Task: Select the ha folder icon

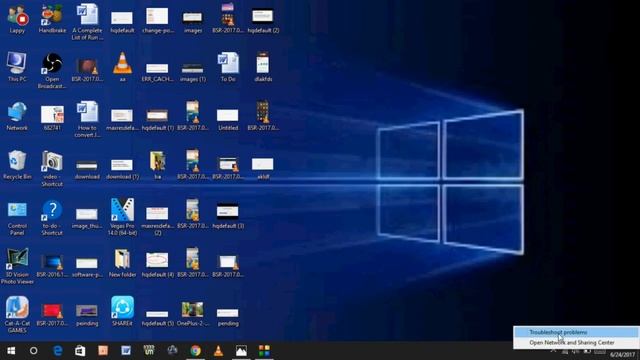Action: coord(158,165)
